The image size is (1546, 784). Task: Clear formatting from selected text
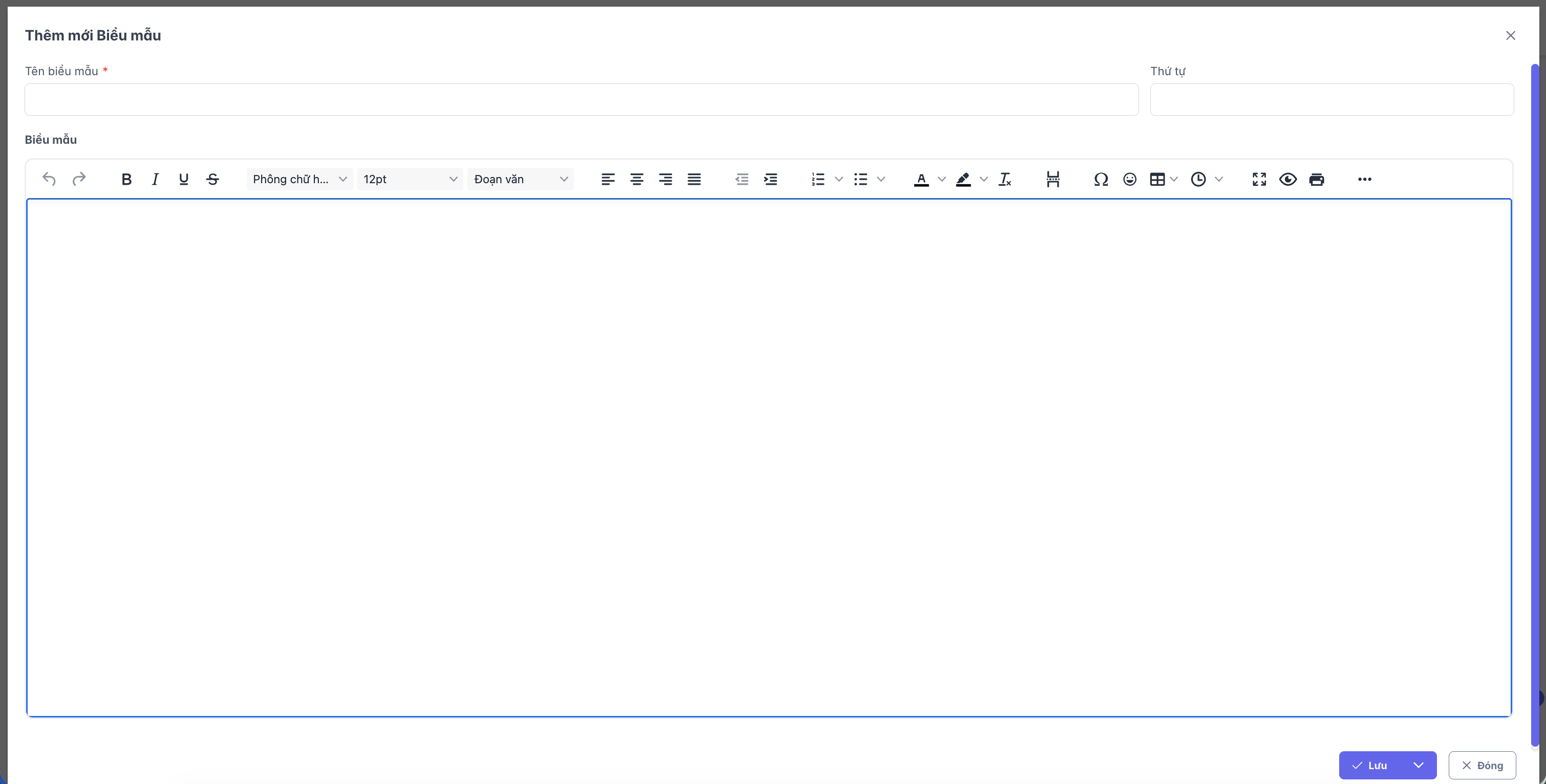tap(1005, 179)
